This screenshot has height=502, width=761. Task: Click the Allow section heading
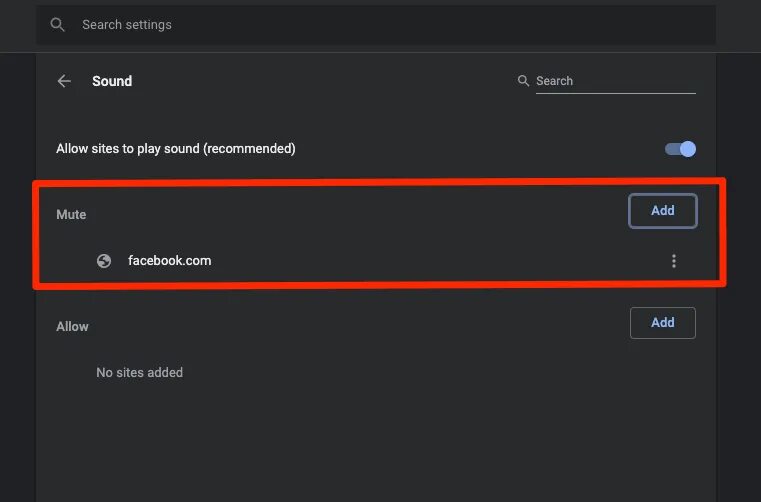pos(72,327)
